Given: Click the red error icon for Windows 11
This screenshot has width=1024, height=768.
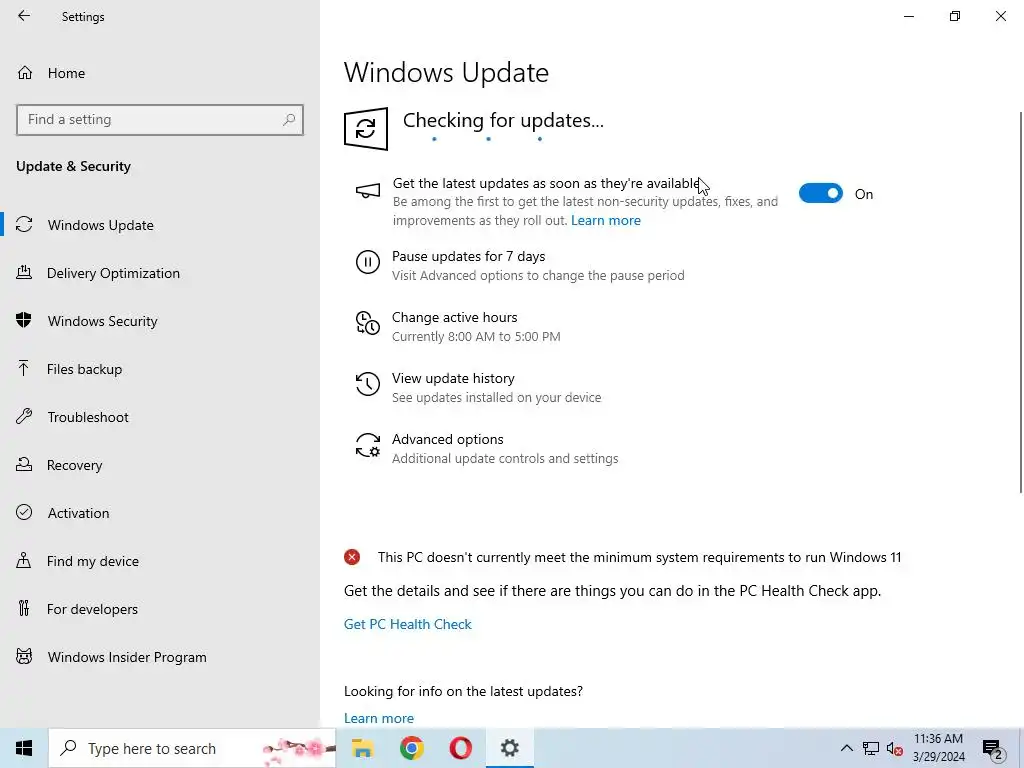Looking at the screenshot, I should point(352,557).
